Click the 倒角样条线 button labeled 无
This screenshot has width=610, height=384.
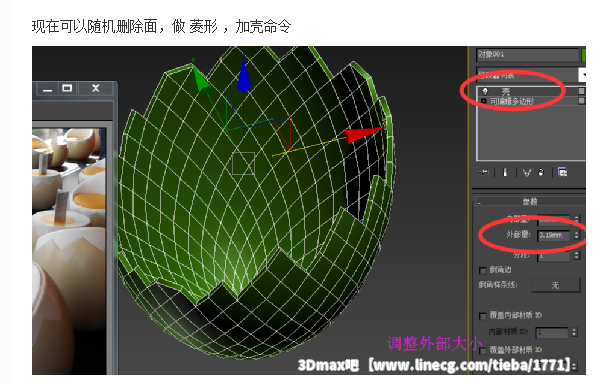(555, 285)
